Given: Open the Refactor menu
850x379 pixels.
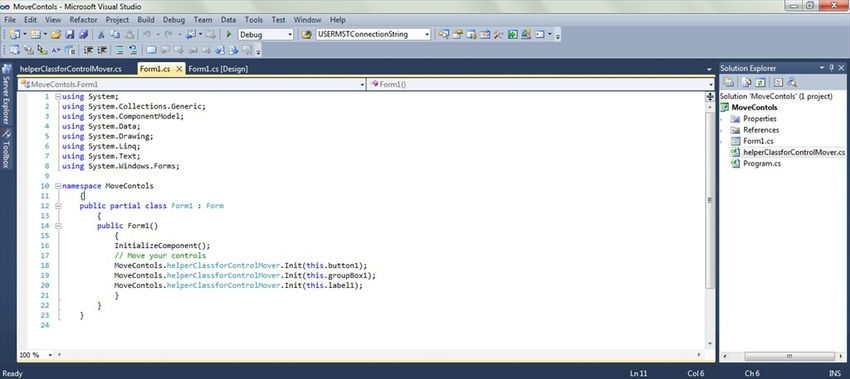Looking at the screenshot, I should coord(83,20).
